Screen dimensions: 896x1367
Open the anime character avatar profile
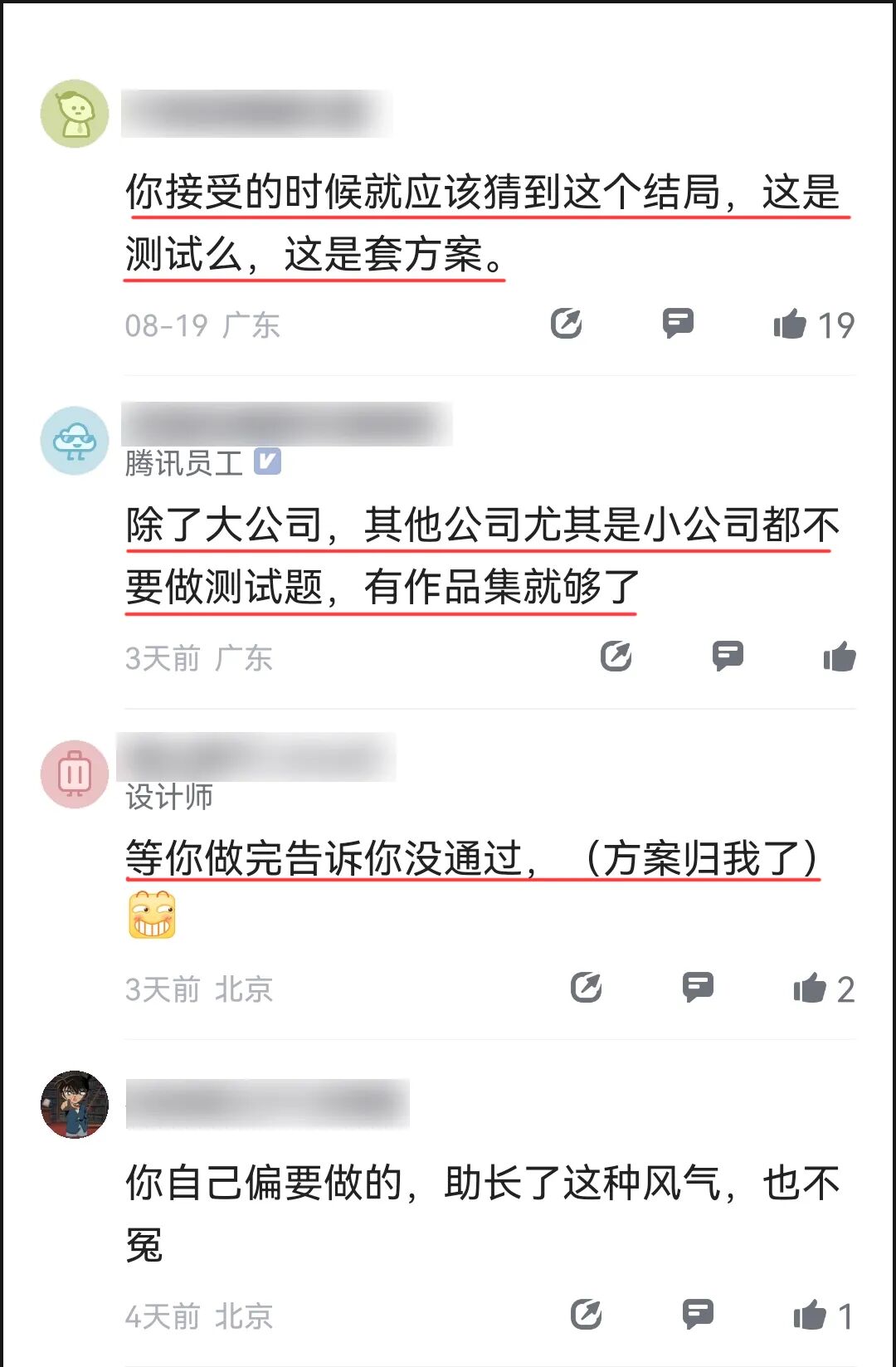(x=75, y=1105)
